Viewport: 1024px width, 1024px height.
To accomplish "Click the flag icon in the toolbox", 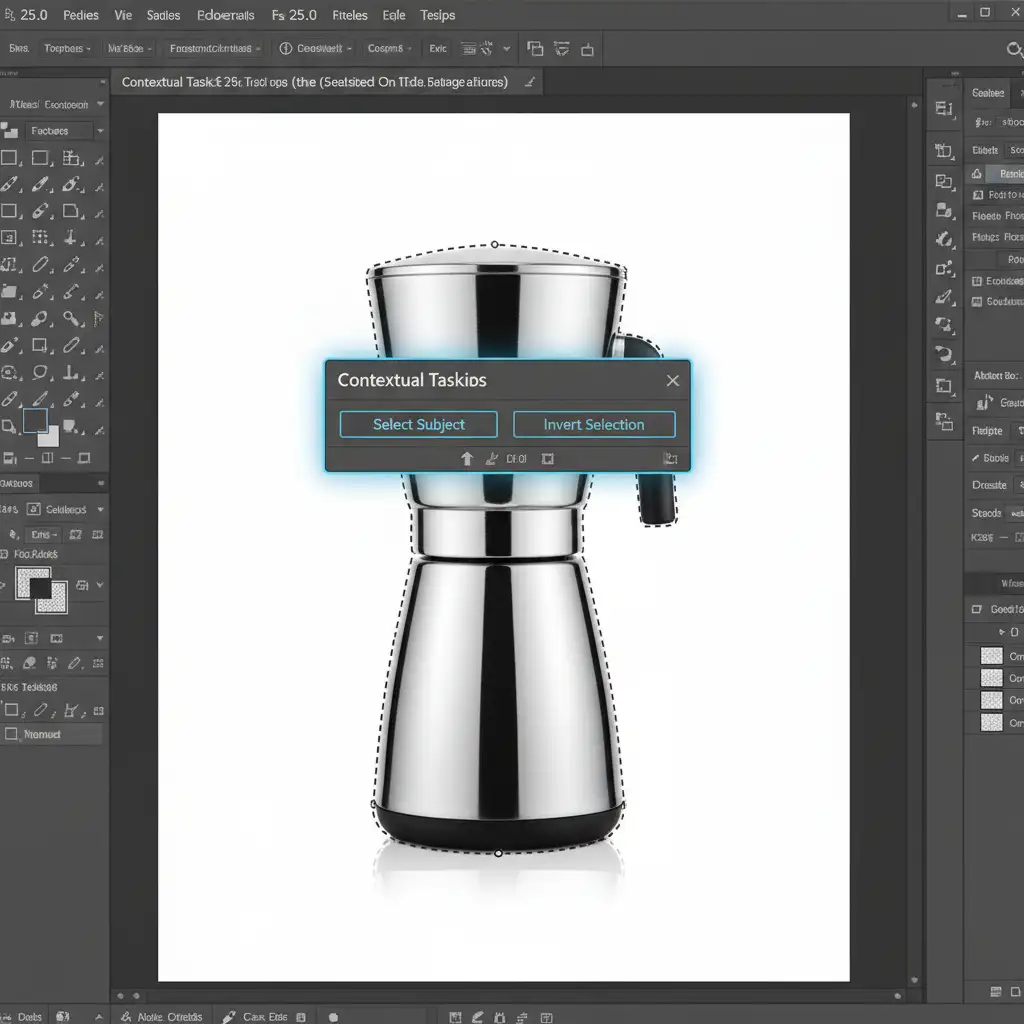I will click(x=98, y=320).
